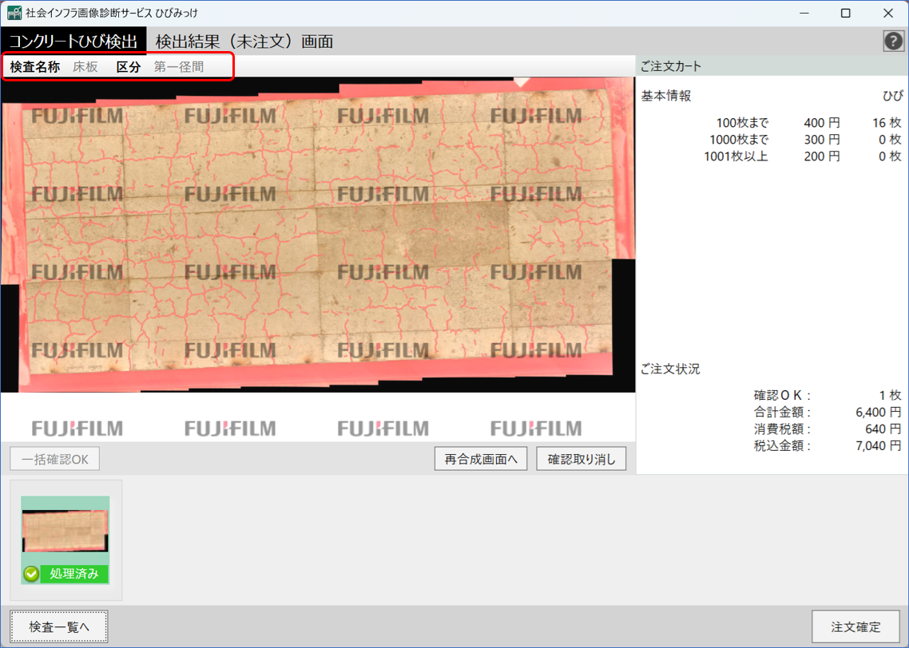Click the 640 円 tax amount

coord(883,429)
